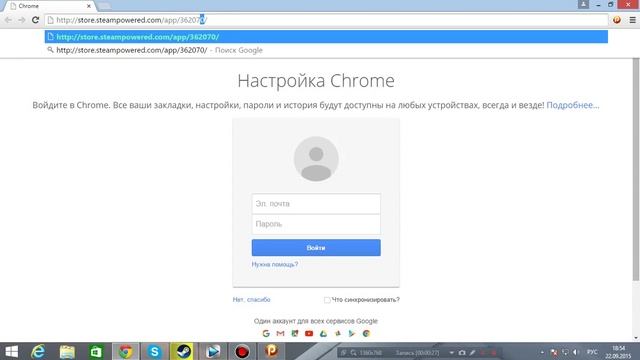The height and width of the screenshot is (360, 640).
Task: Click the 'Эл. почта' email field
Action: (x=316, y=204)
